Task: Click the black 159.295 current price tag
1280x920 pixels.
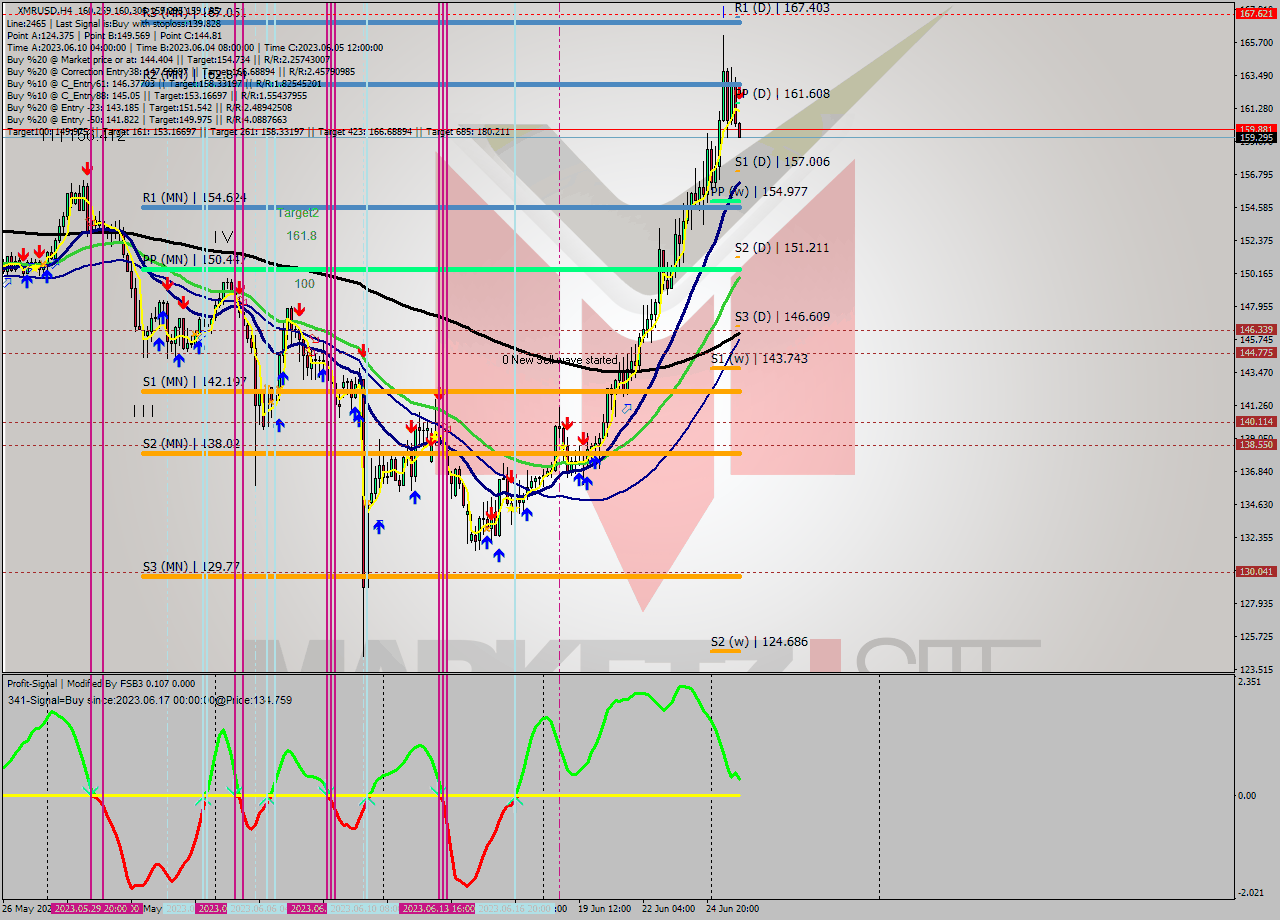Action: [x=1255, y=138]
